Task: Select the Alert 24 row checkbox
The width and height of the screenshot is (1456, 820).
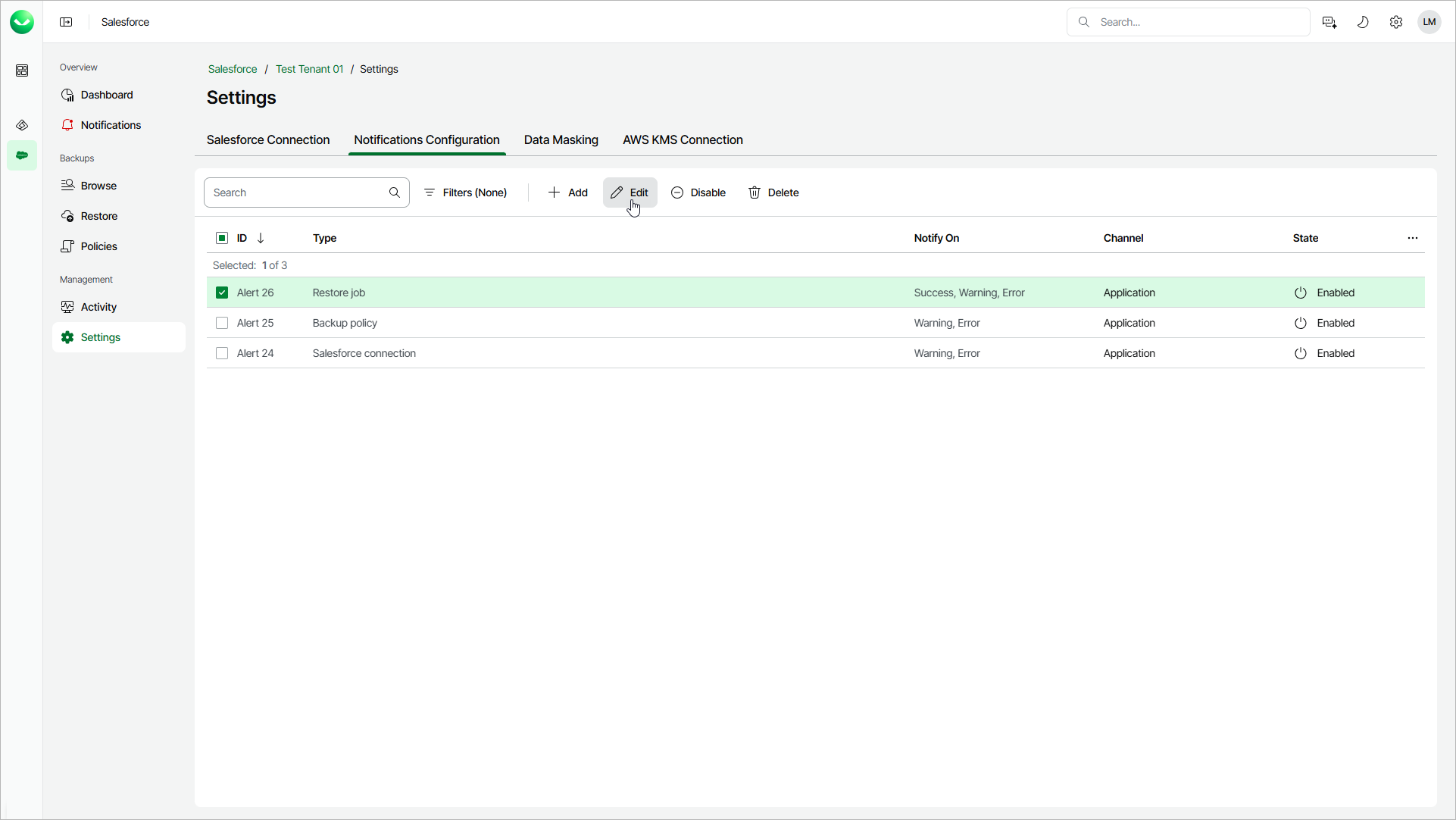Action: [222, 353]
